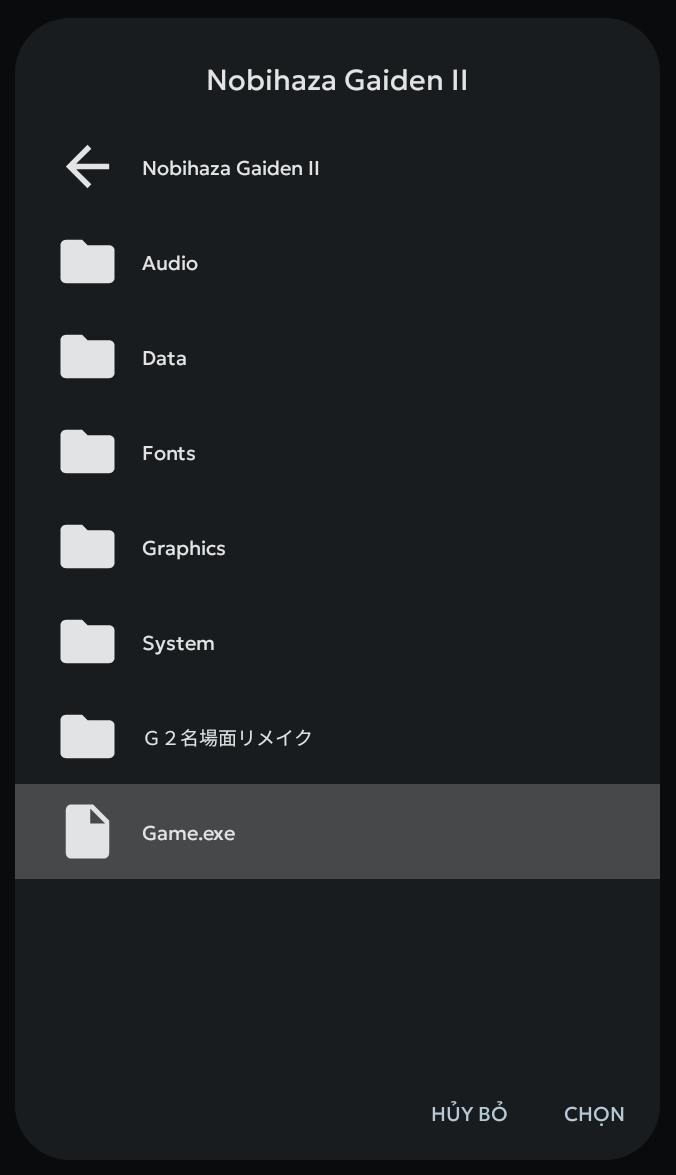
Task: Select the Game.exe file name
Action: [188, 833]
